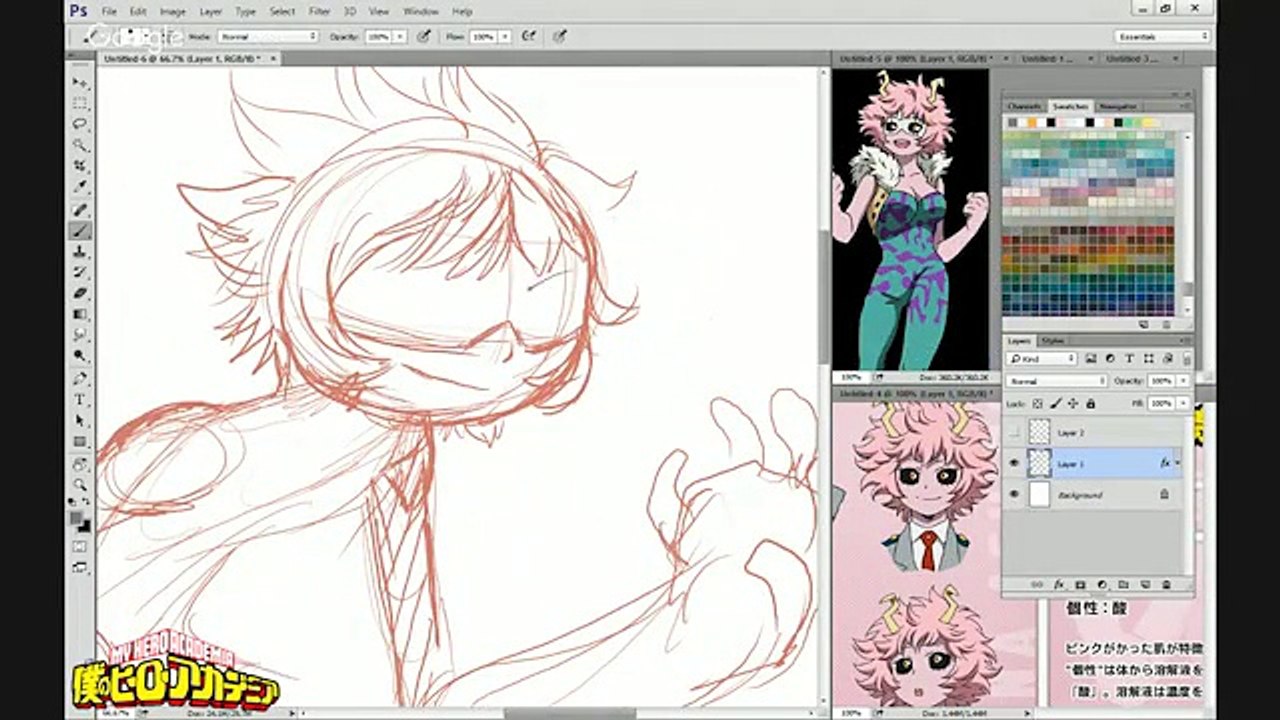Image resolution: width=1280 pixels, height=720 pixels.
Task: Change screen mode from the toolbox
Action: click(80, 567)
